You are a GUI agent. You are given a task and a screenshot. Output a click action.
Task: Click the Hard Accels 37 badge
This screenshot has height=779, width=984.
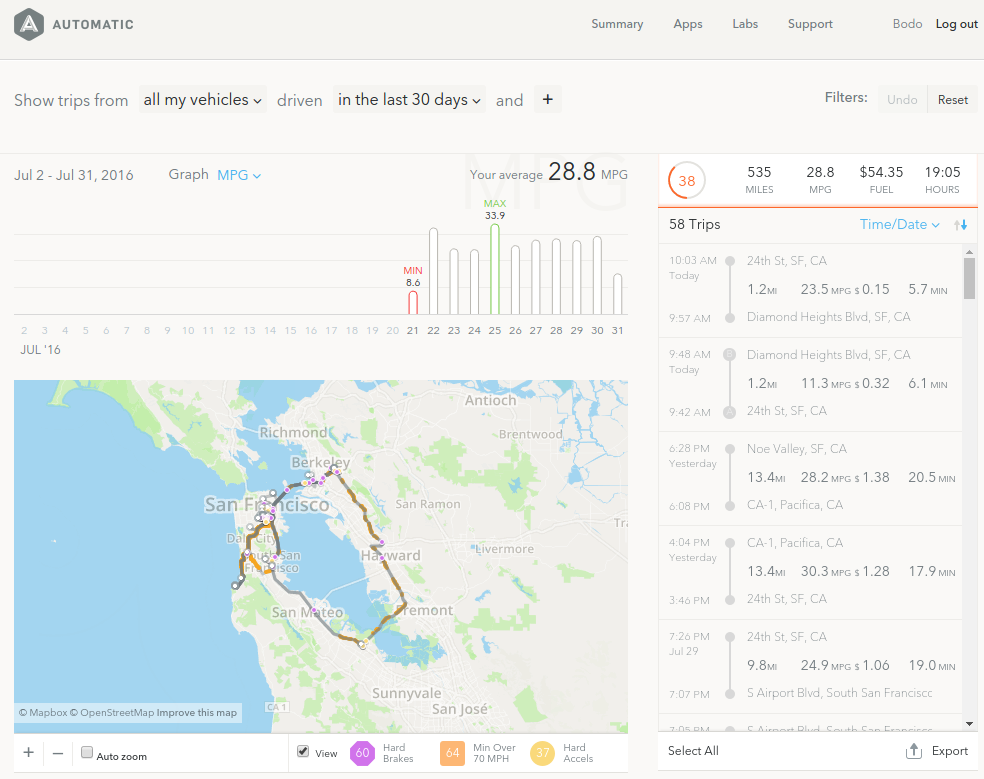pyautogui.click(x=543, y=753)
